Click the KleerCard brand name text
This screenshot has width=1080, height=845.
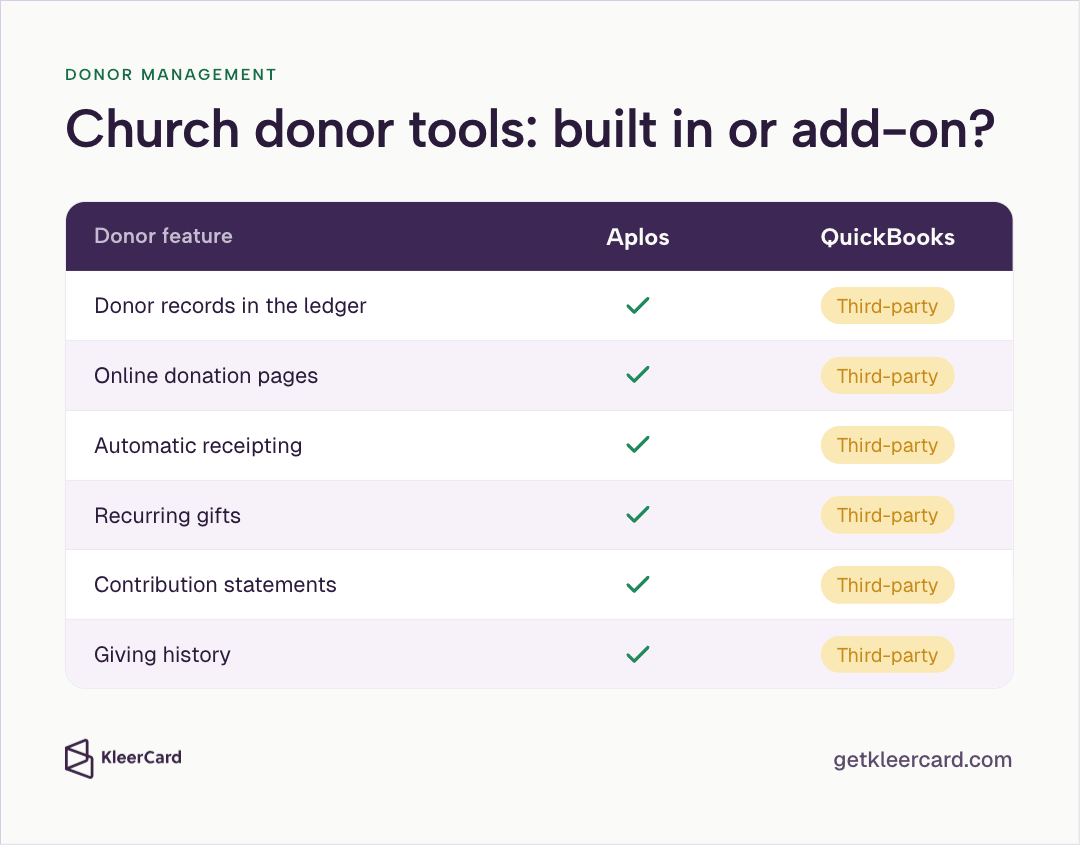141,758
